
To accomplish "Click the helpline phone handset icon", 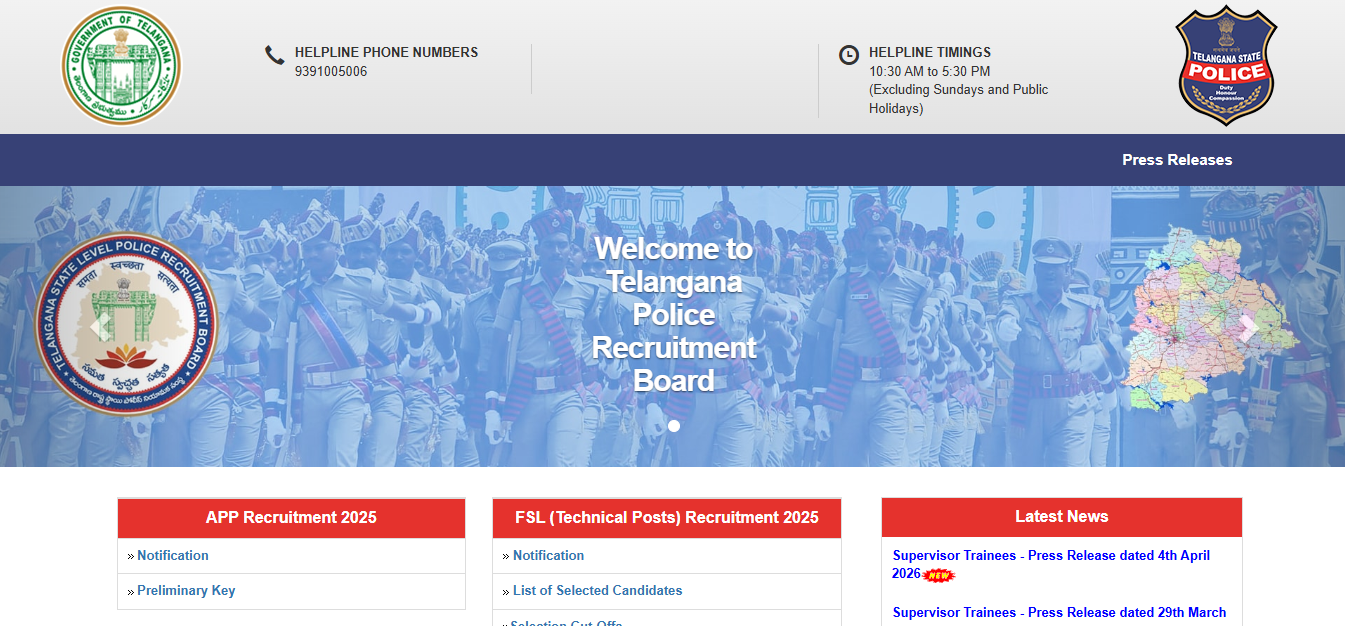I will pyautogui.click(x=274, y=55).
